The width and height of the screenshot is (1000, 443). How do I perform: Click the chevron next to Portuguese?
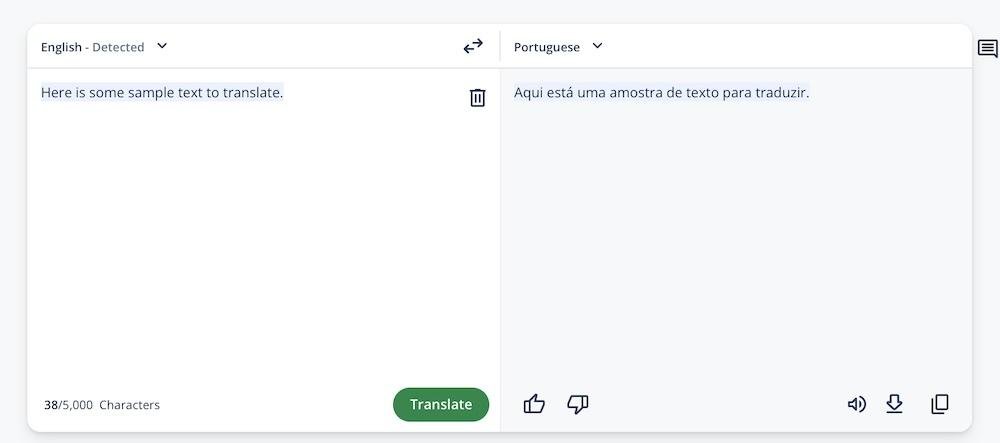tap(598, 46)
